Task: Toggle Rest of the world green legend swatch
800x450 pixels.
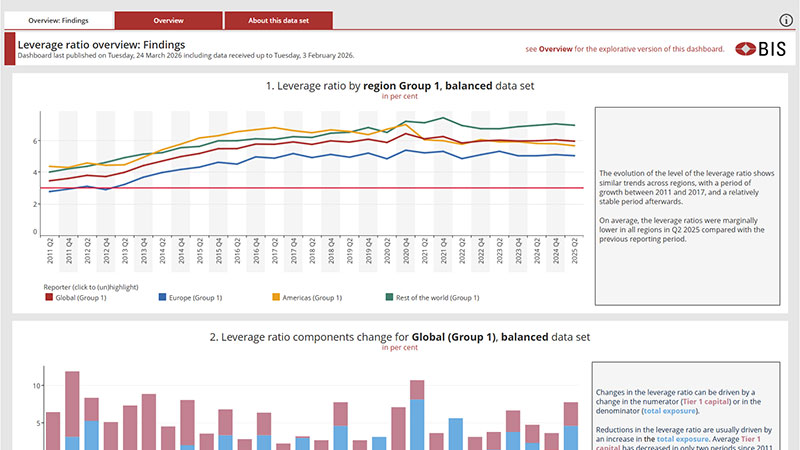Action: point(389,297)
